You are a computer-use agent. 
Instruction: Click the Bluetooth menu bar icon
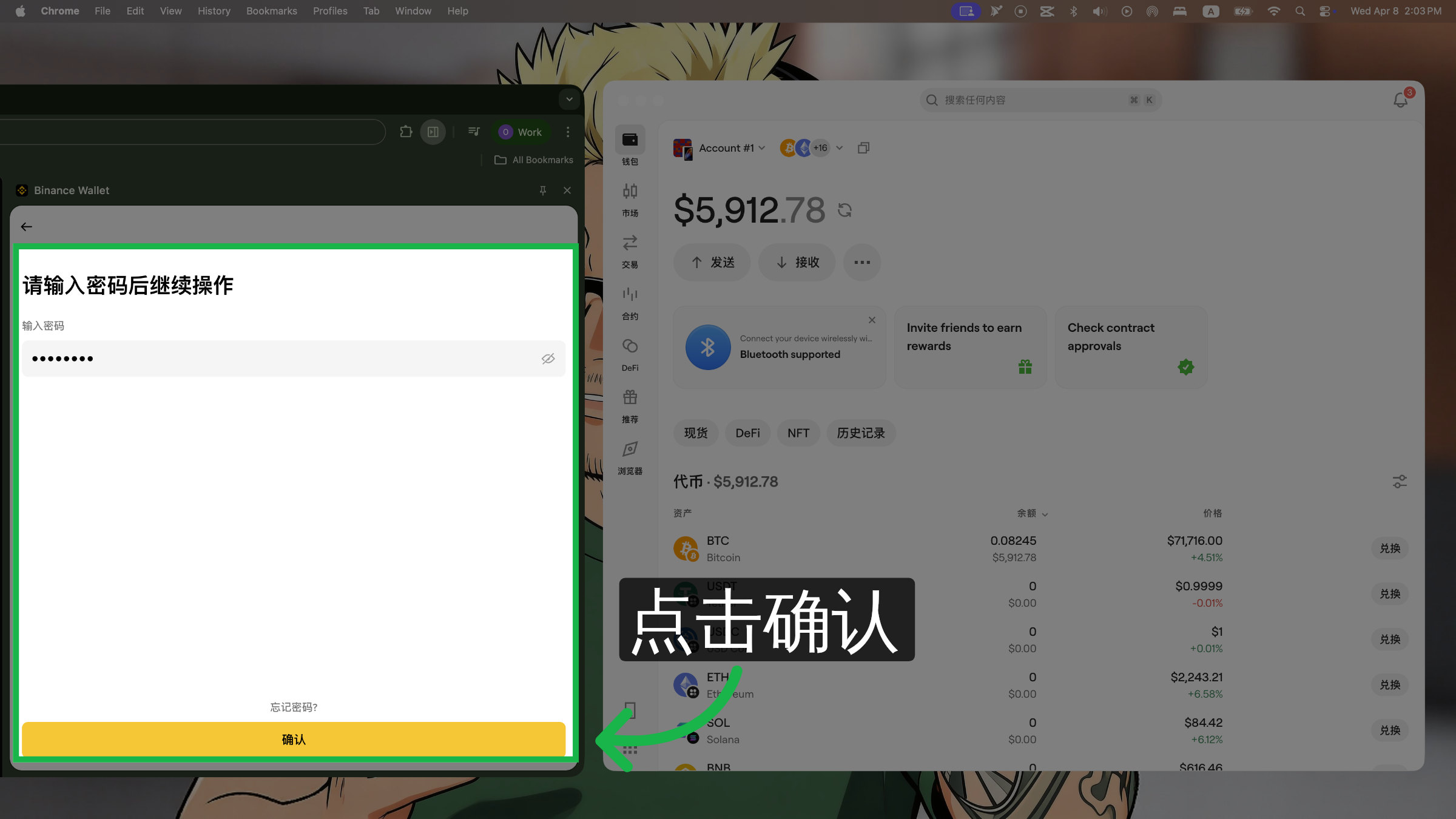pos(1073,11)
